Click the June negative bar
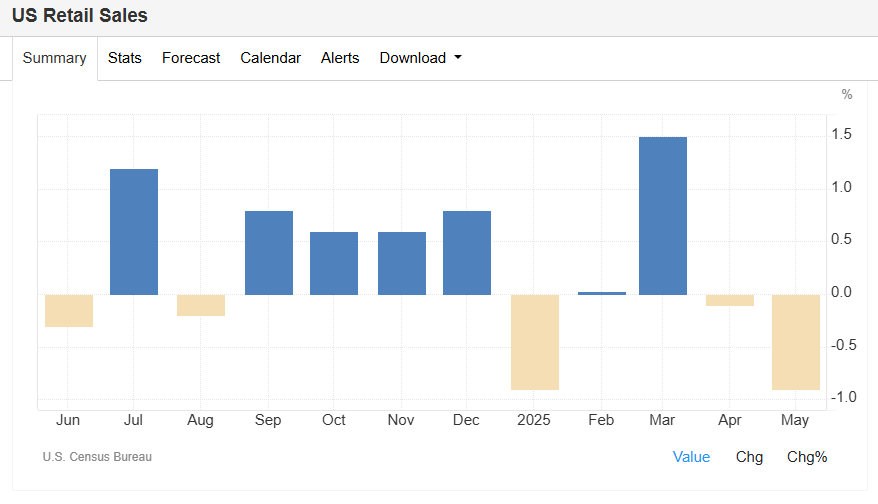The height and width of the screenshot is (504, 878). coord(69,311)
